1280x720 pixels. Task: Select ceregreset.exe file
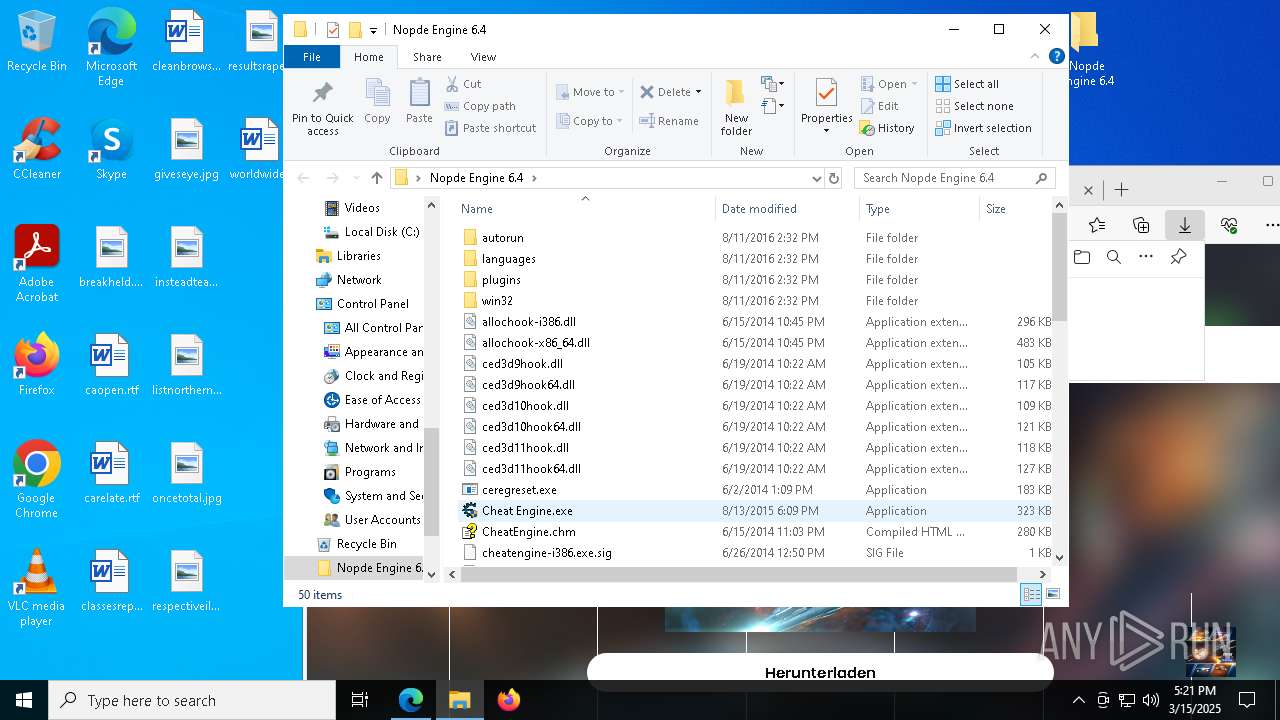point(519,490)
